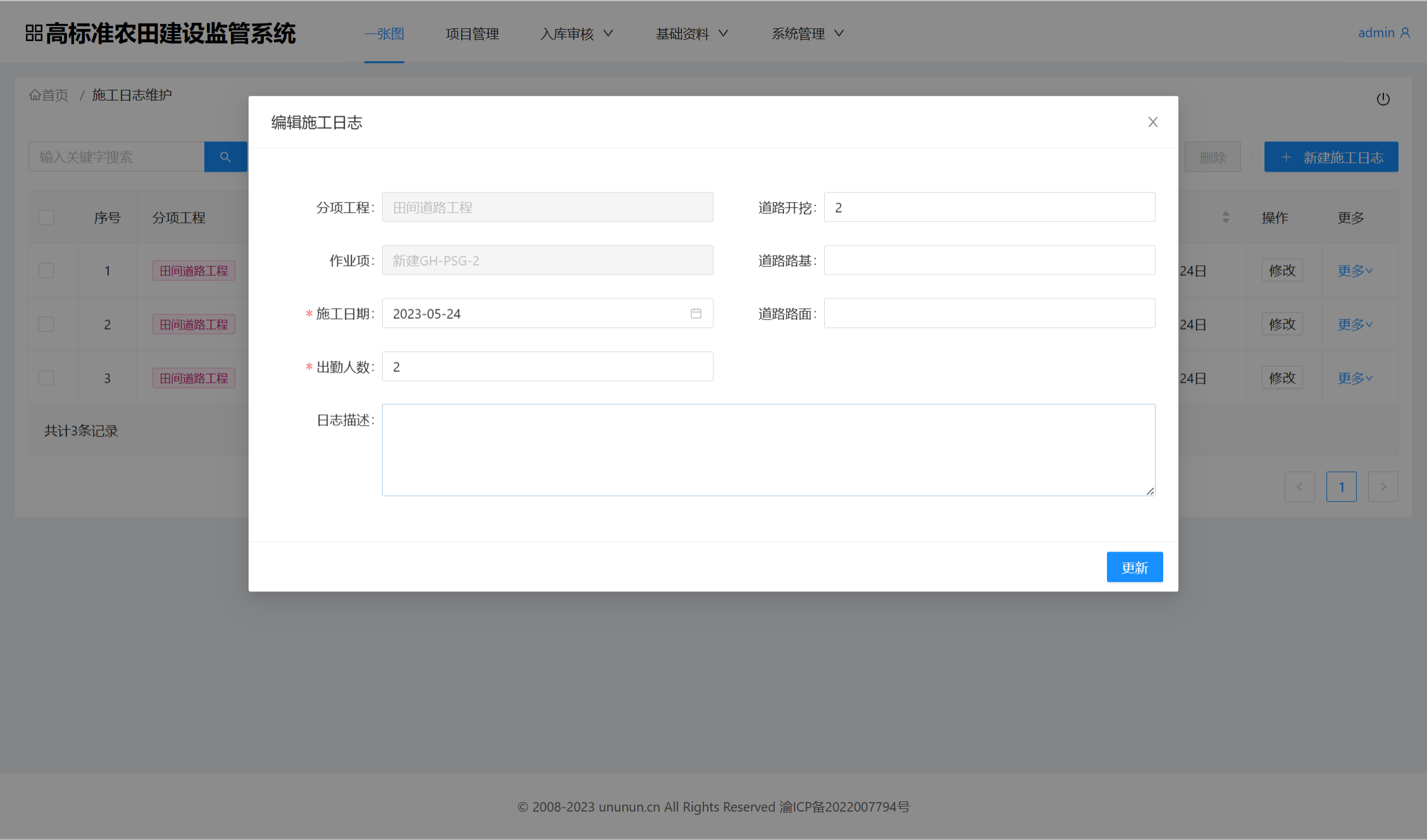Switch to the 一张图 tab
The image size is (1427, 840).
click(x=384, y=34)
